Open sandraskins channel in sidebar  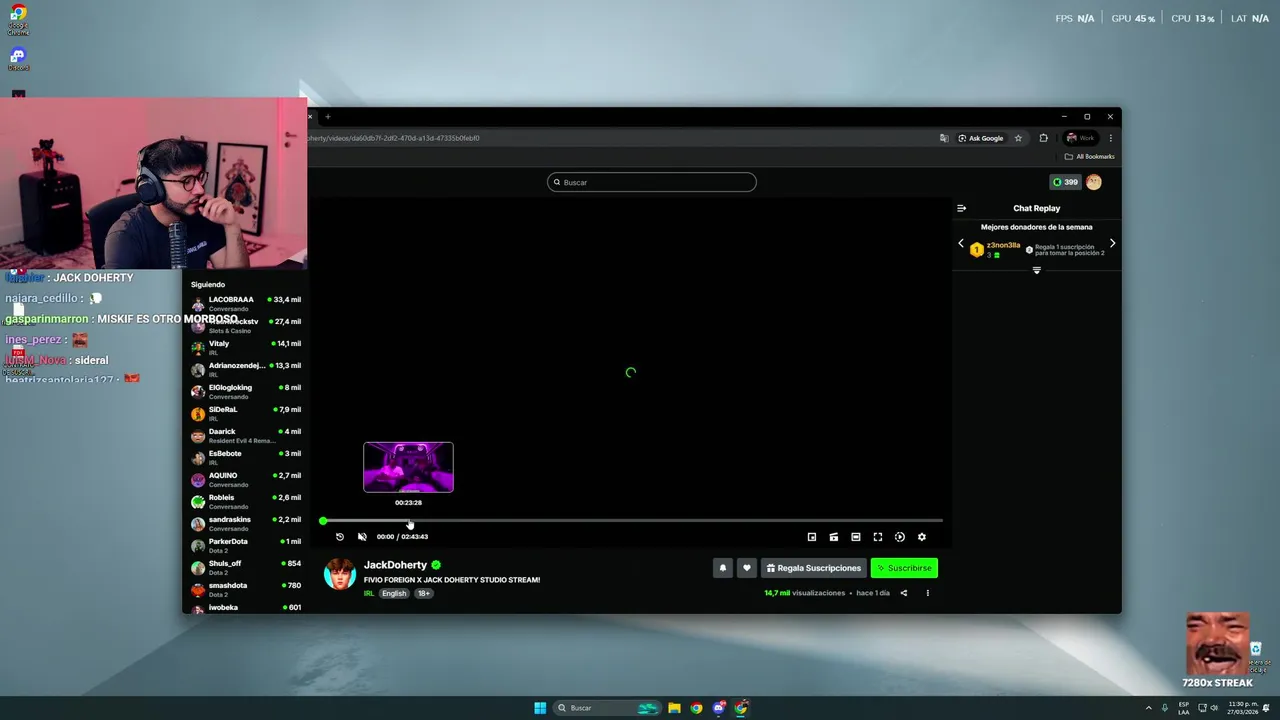[x=246, y=523]
